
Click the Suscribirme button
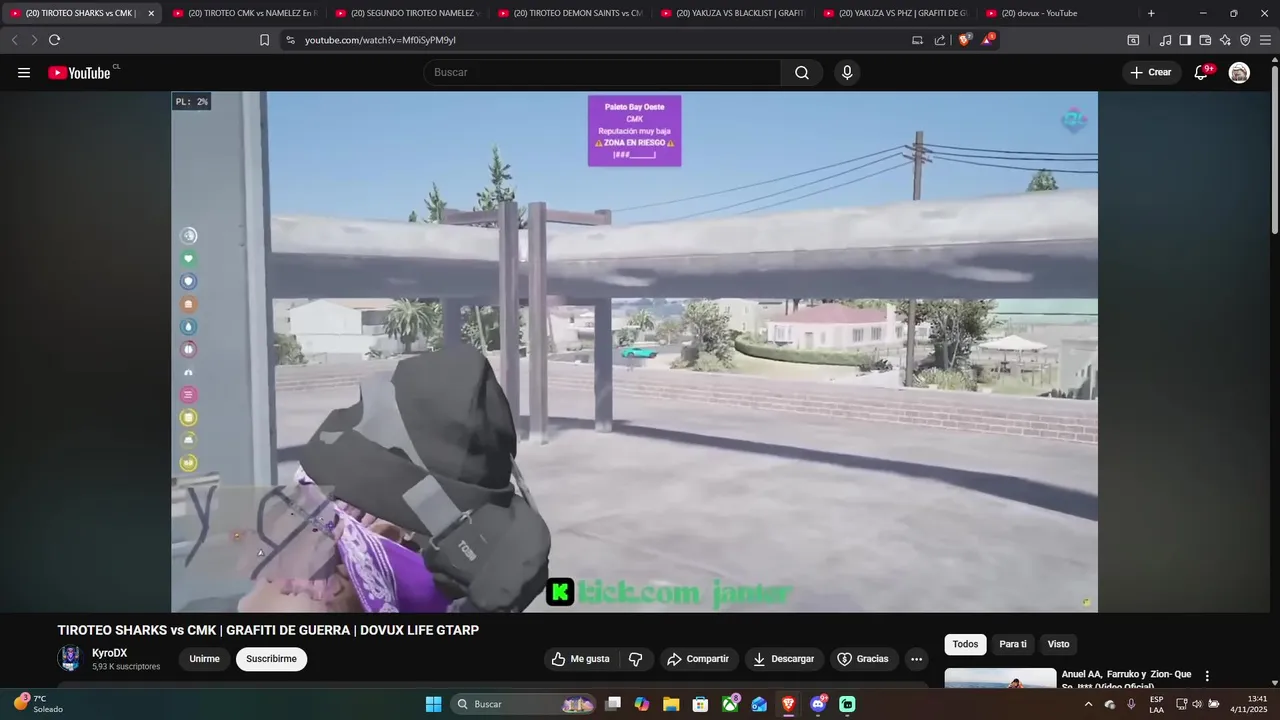(271, 659)
